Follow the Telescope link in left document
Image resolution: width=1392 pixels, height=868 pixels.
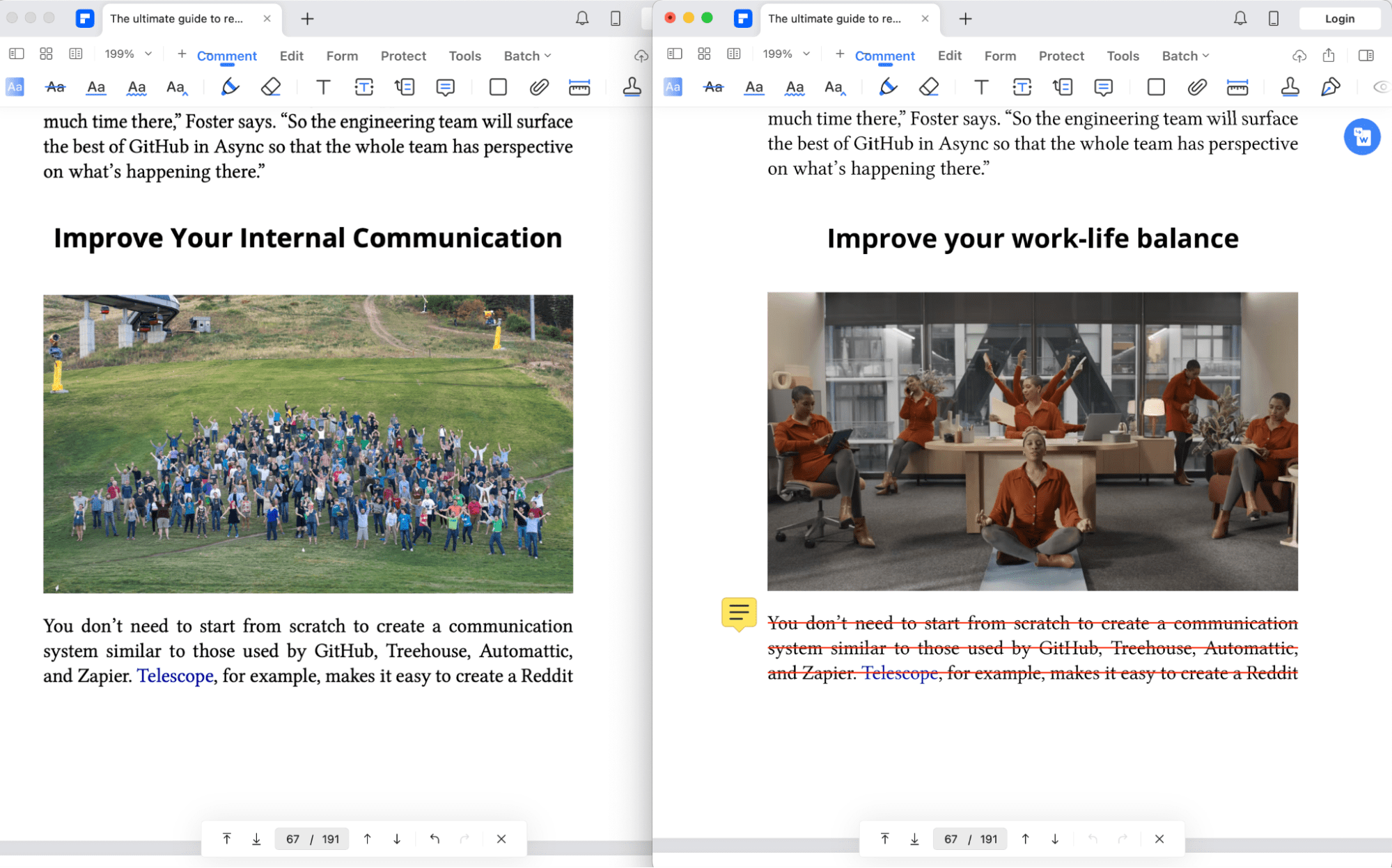pos(175,676)
